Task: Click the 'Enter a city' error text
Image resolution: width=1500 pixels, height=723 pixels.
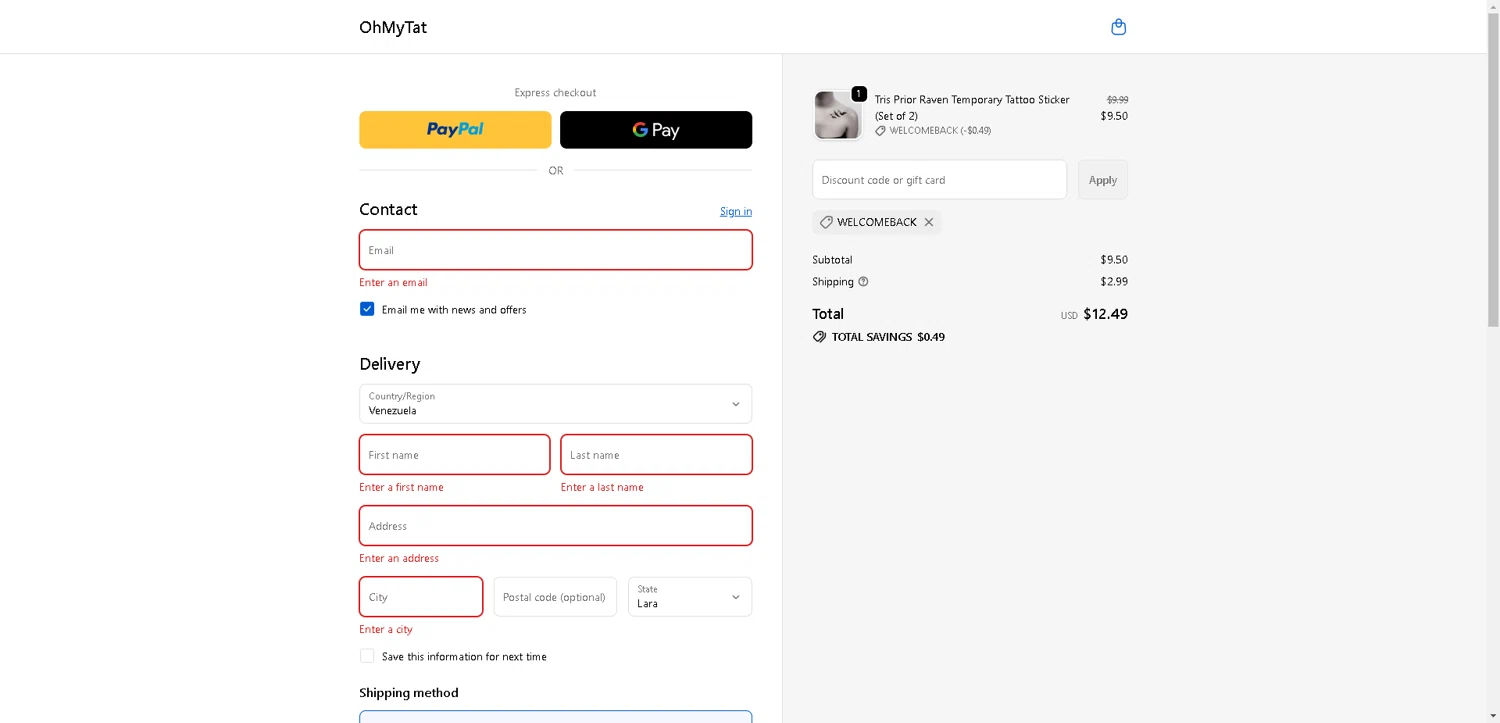Action: pos(386,629)
